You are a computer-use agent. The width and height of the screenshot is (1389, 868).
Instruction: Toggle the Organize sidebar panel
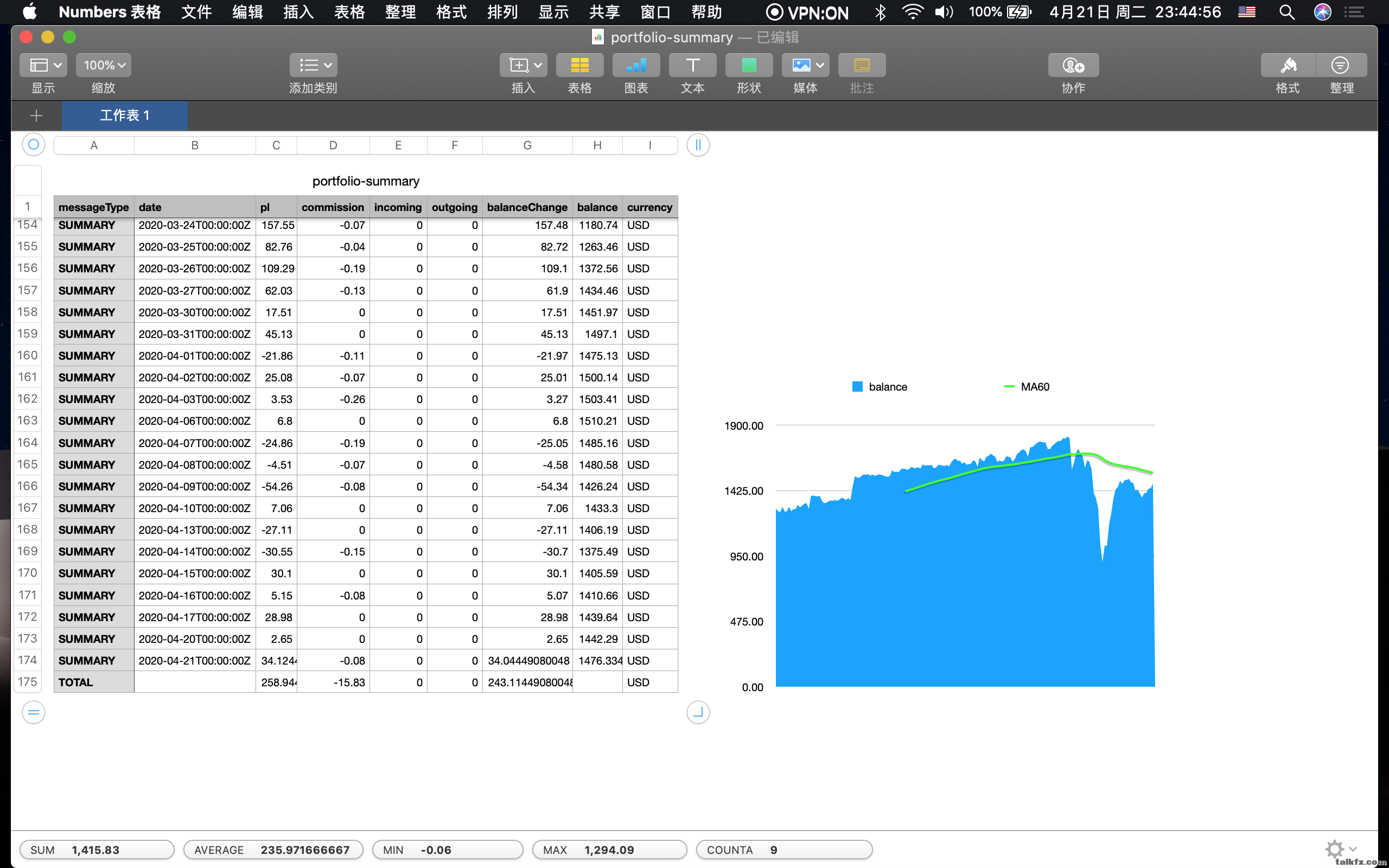(x=1341, y=65)
